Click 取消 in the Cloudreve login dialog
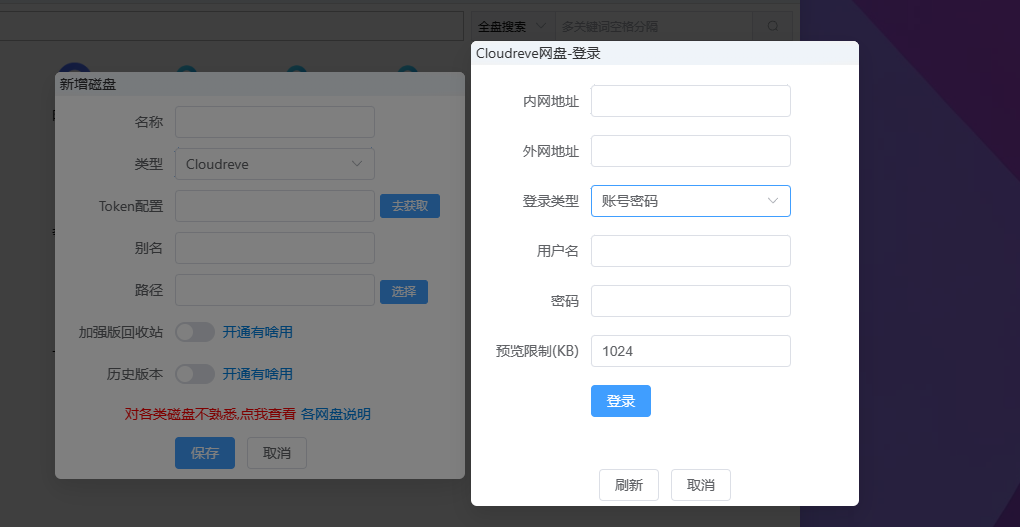The image size is (1020, 527). tap(701, 485)
